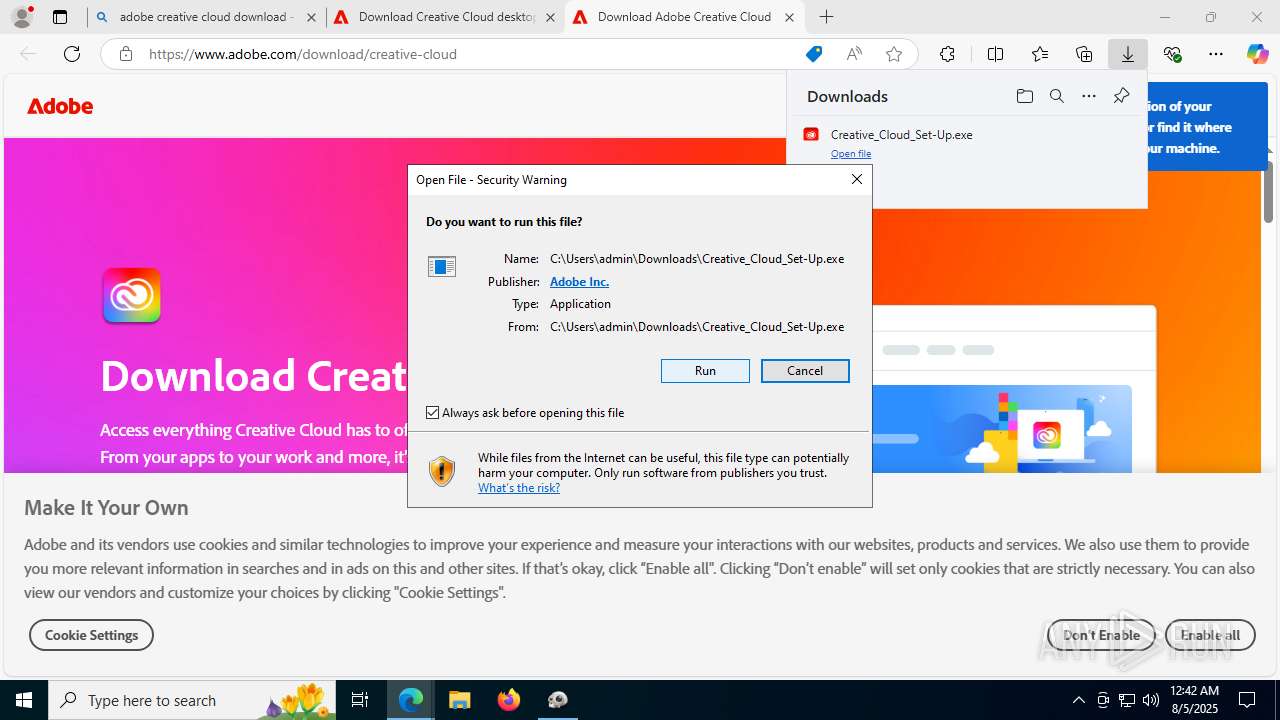The height and width of the screenshot is (720, 1280).
Task: Select Creative_Cloud_Set-Up.exe download entry
Action: tap(966, 142)
